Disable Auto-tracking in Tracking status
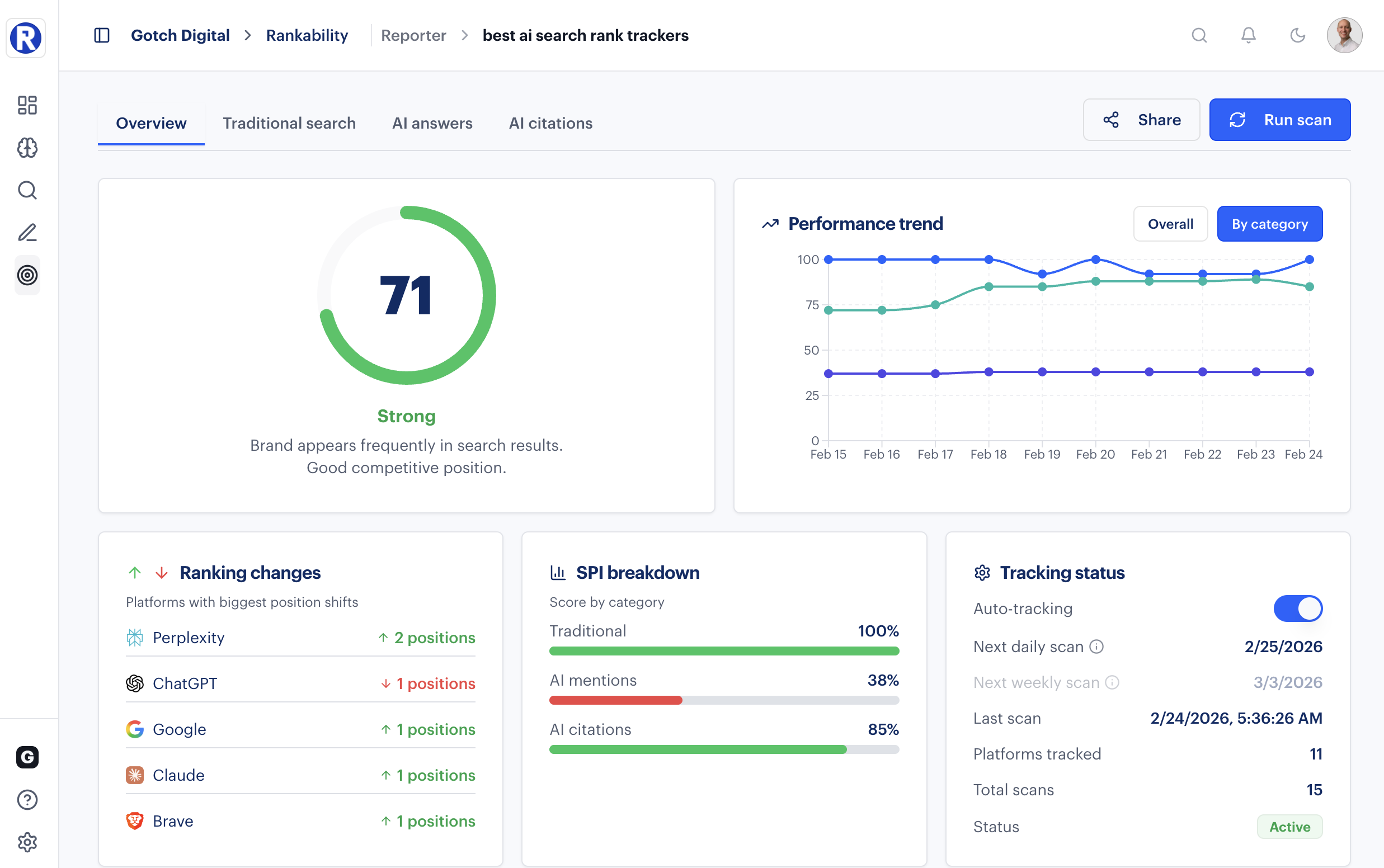Image resolution: width=1384 pixels, height=868 pixels. point(1298,608)
